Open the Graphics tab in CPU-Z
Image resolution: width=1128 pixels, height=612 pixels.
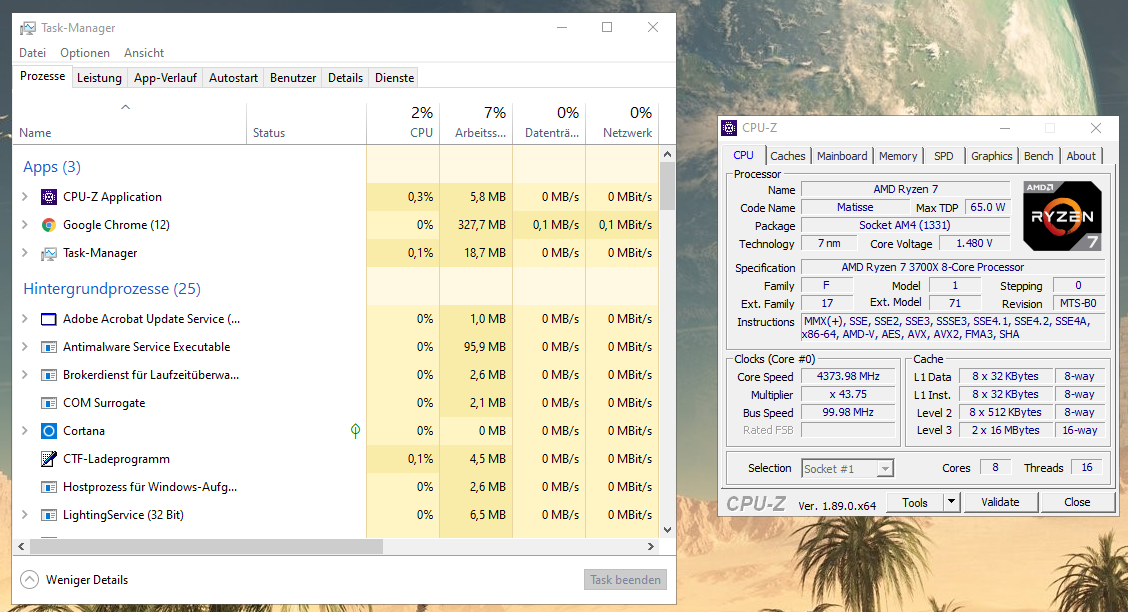click(991, 156)
